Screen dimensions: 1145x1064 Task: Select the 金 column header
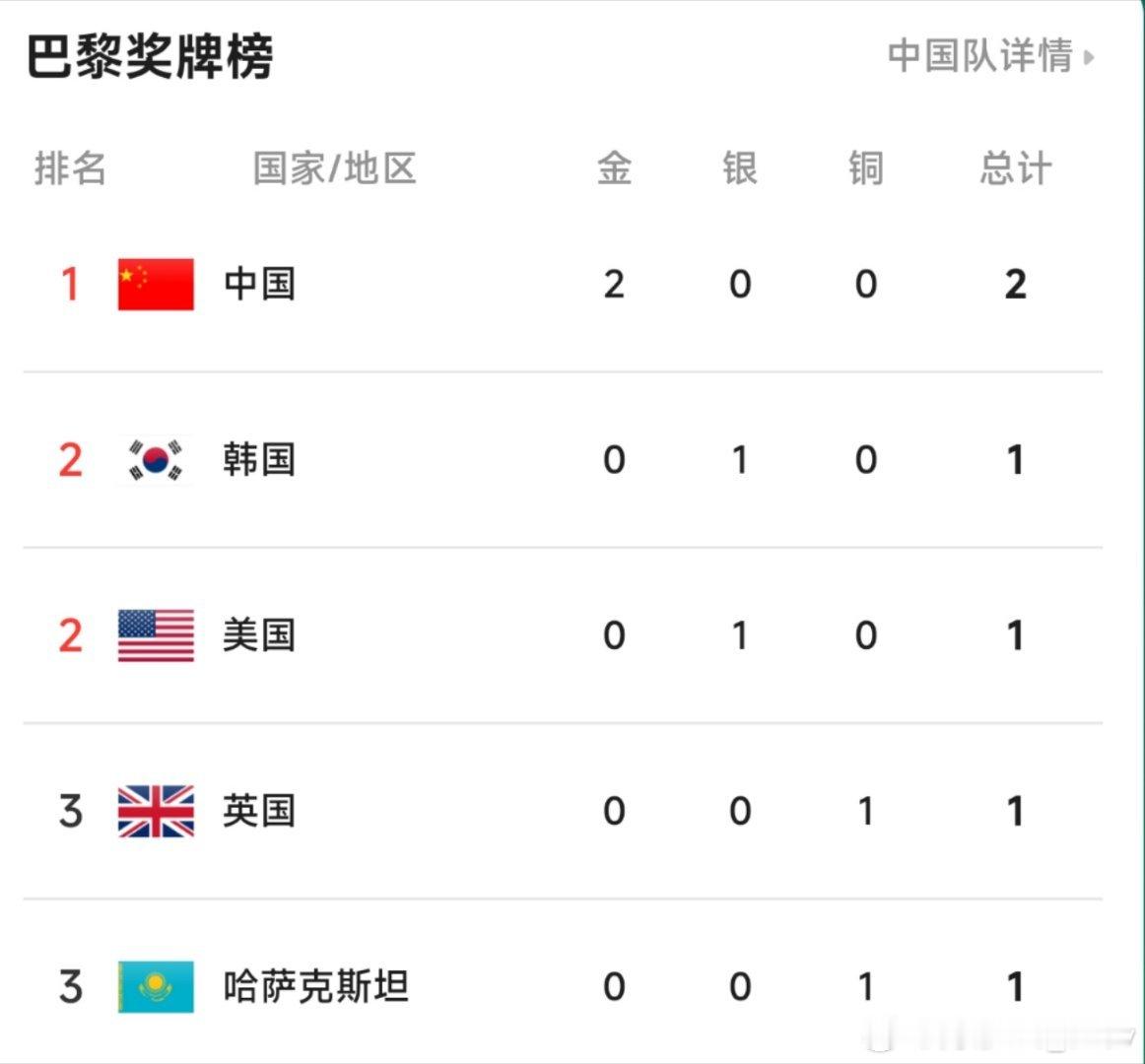[x=614, y=167]
